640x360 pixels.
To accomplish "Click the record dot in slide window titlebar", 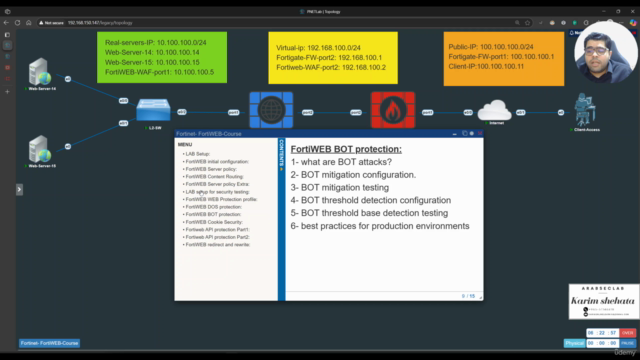I will 471,133.
